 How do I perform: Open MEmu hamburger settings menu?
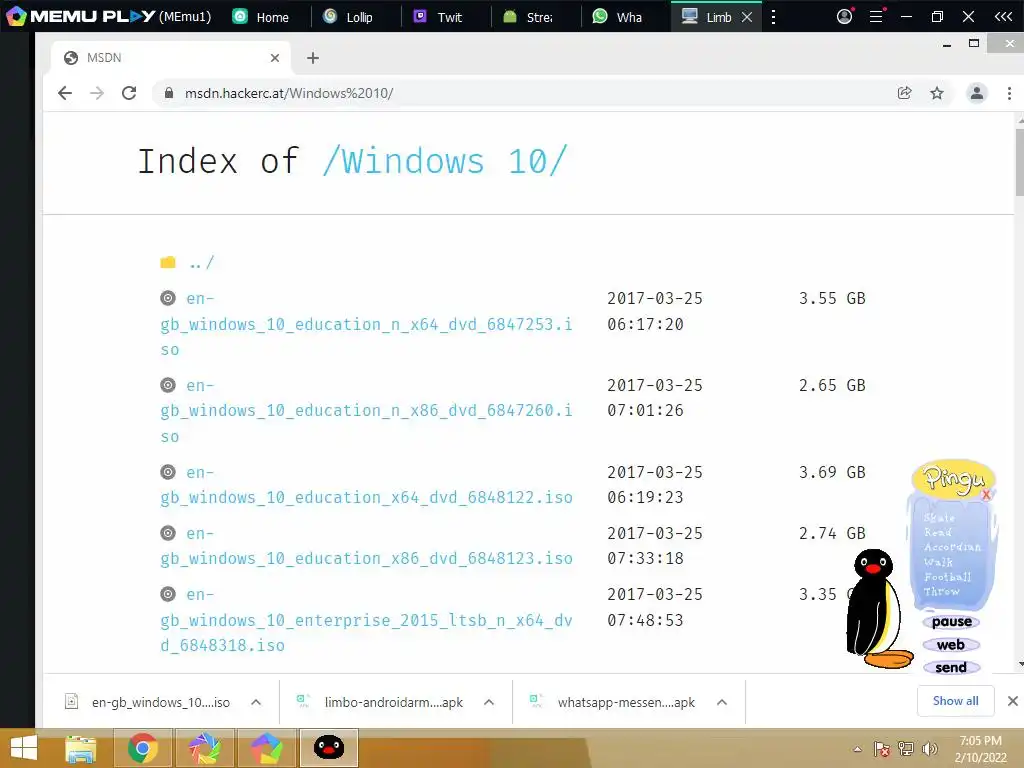click(x=876, y=16)
